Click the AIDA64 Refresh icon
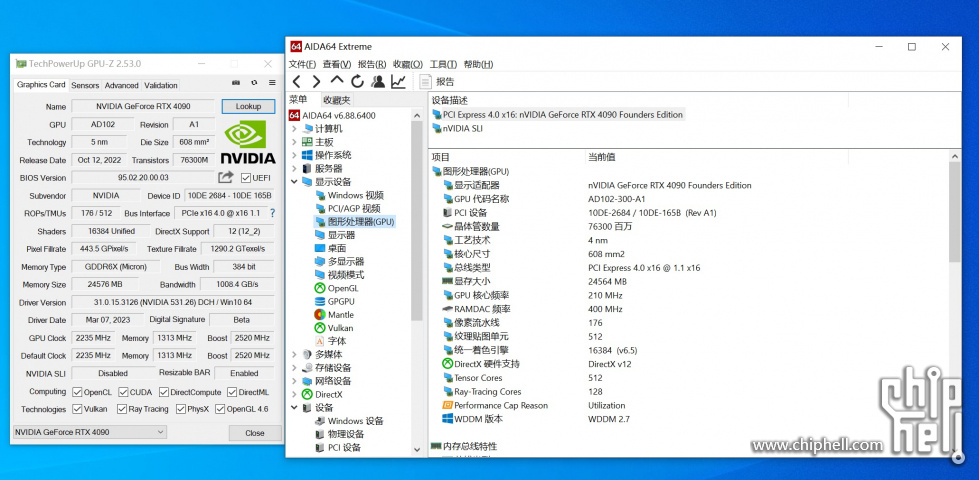 click(x=357, y=81)
